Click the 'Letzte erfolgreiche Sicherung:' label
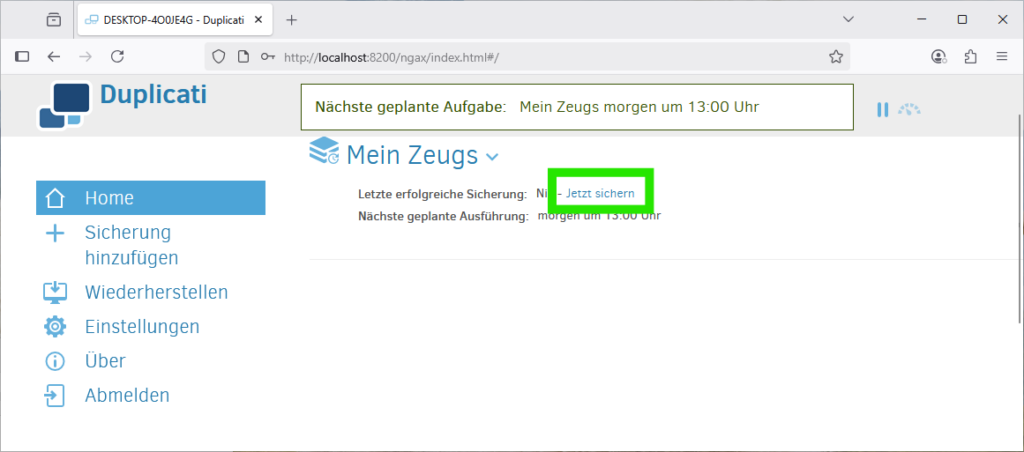This screenshot has height=452, width=1024. (442, 194)
